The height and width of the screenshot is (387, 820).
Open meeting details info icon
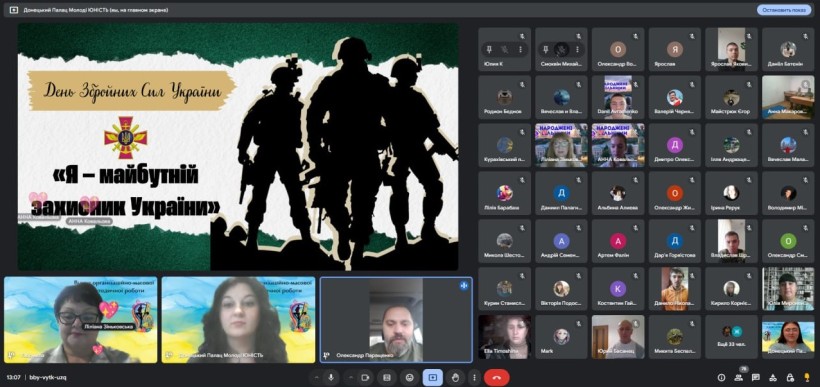pyautogui.click(x=722, y=378)
